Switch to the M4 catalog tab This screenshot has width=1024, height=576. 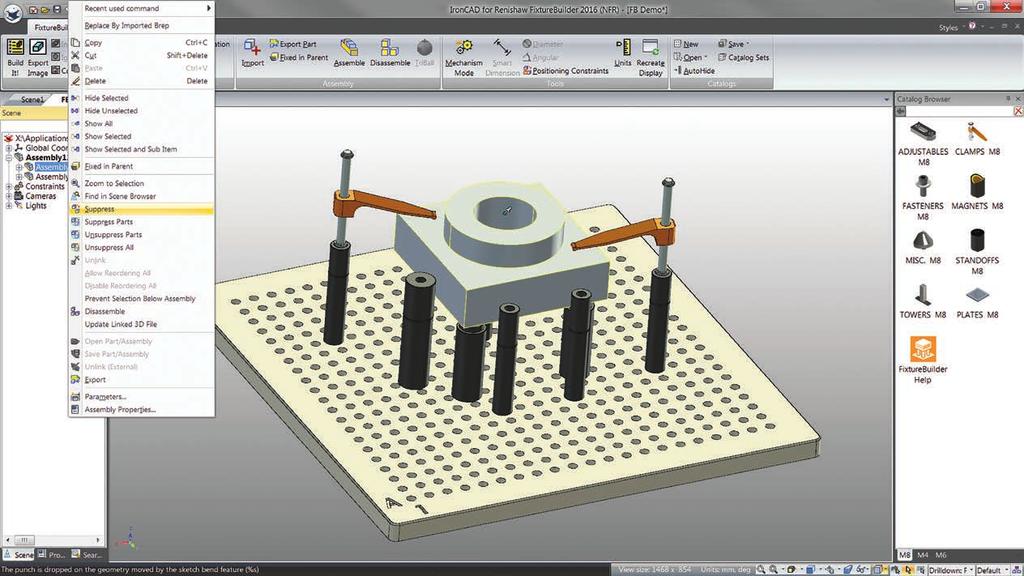[922, 555]
